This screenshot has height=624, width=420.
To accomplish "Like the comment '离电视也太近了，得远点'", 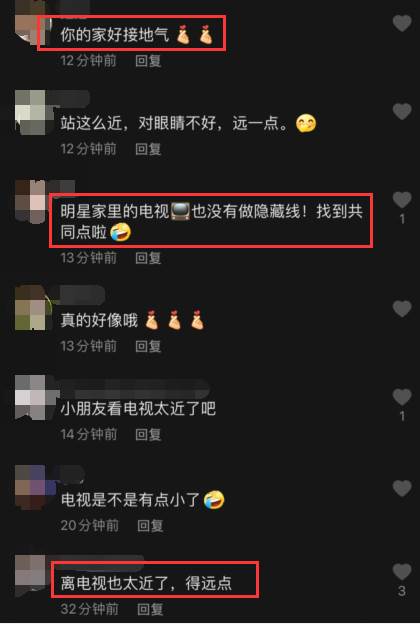I will 402,572.
